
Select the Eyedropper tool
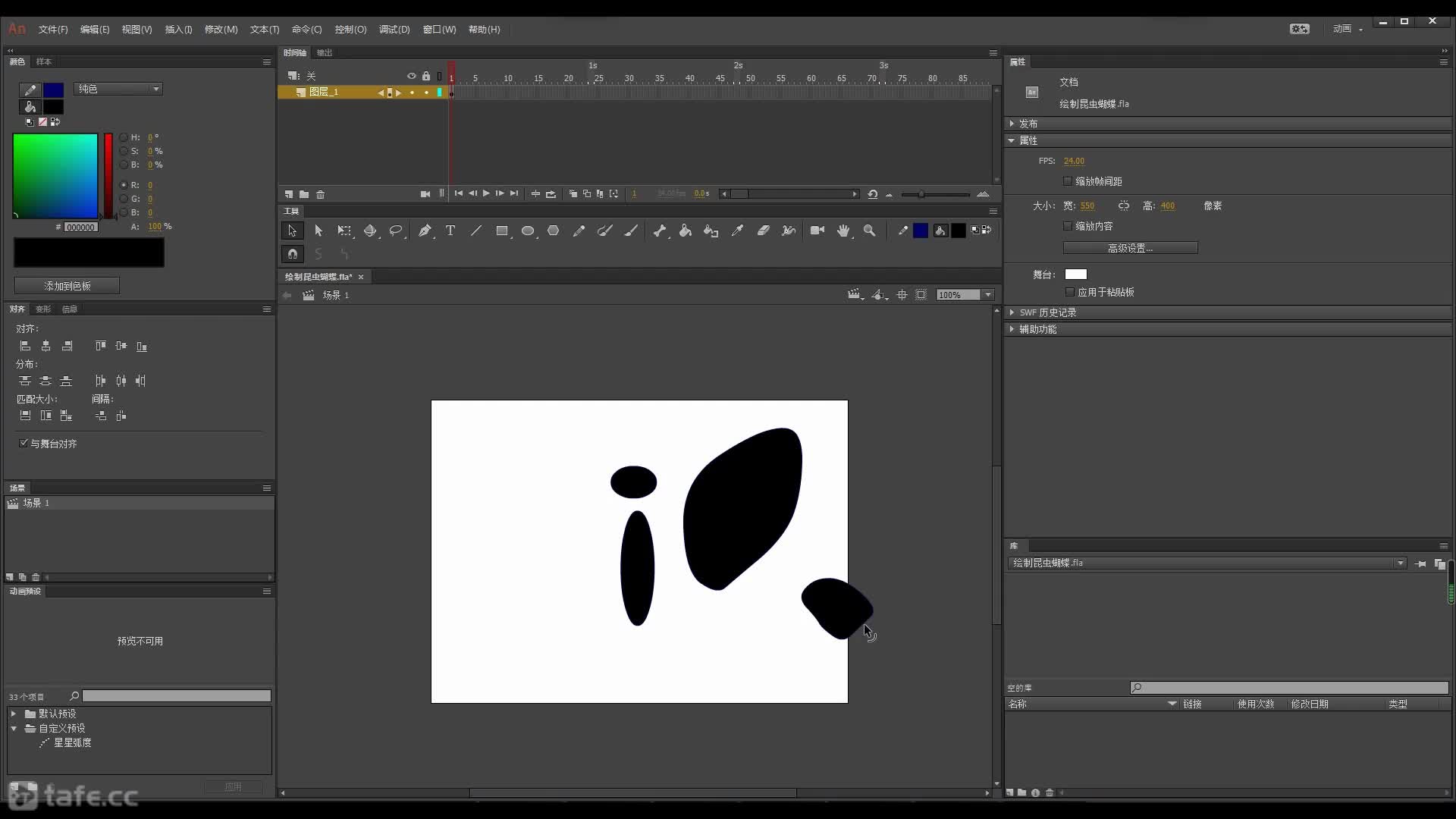(737, 231)
